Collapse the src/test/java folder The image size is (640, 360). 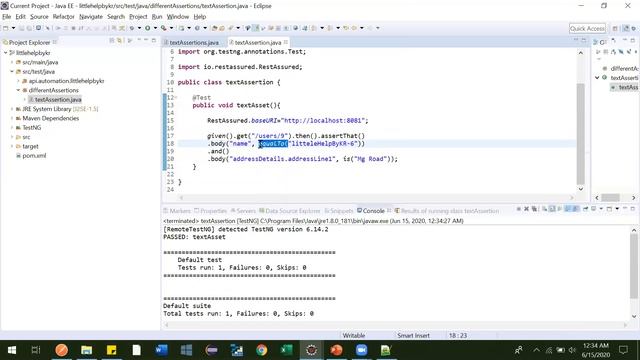tap(12, 72)
